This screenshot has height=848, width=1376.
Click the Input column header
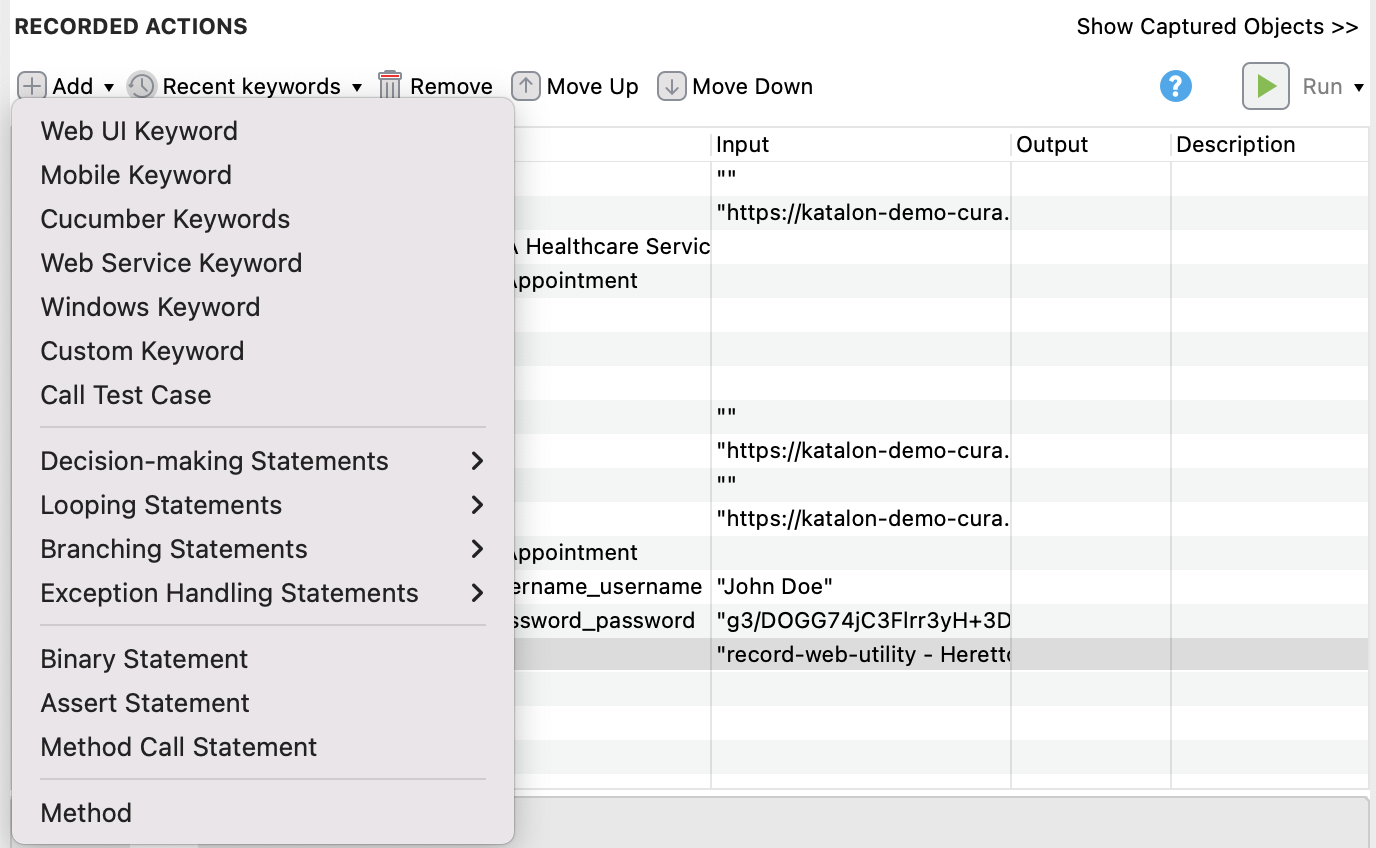click(860, 144)
